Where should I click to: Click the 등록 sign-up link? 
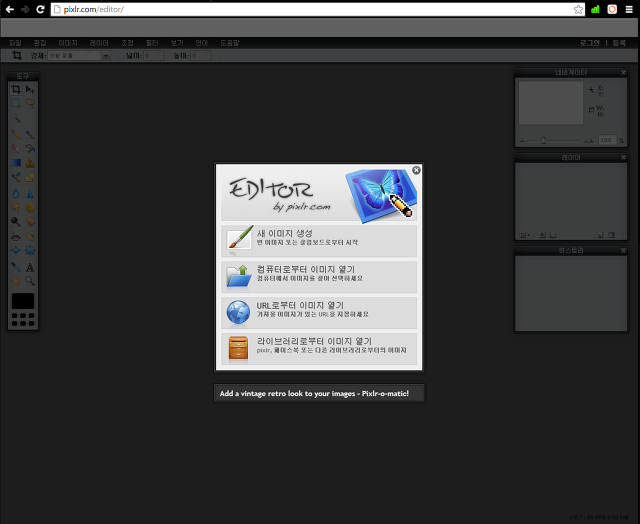click(x=619, y=43)
